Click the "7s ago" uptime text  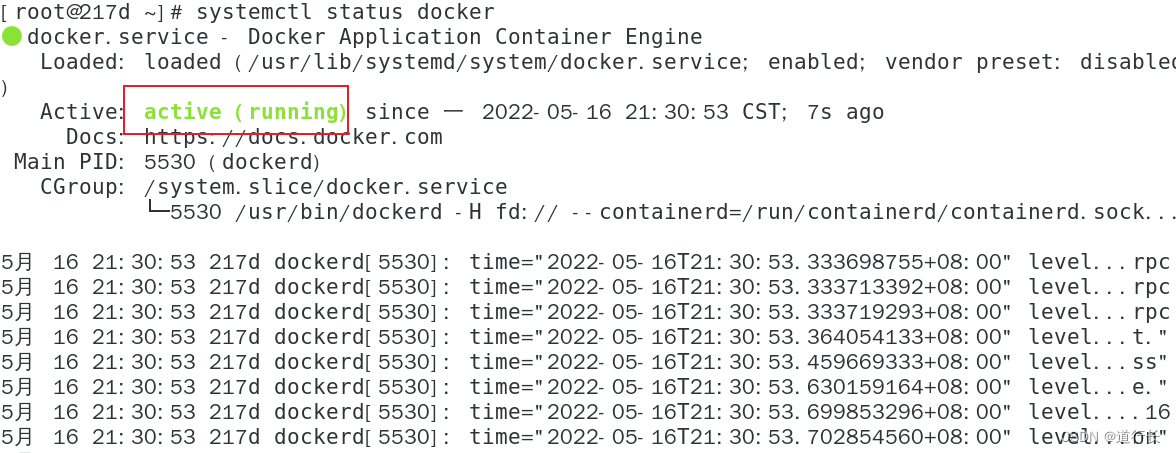[x=845, y=112]
